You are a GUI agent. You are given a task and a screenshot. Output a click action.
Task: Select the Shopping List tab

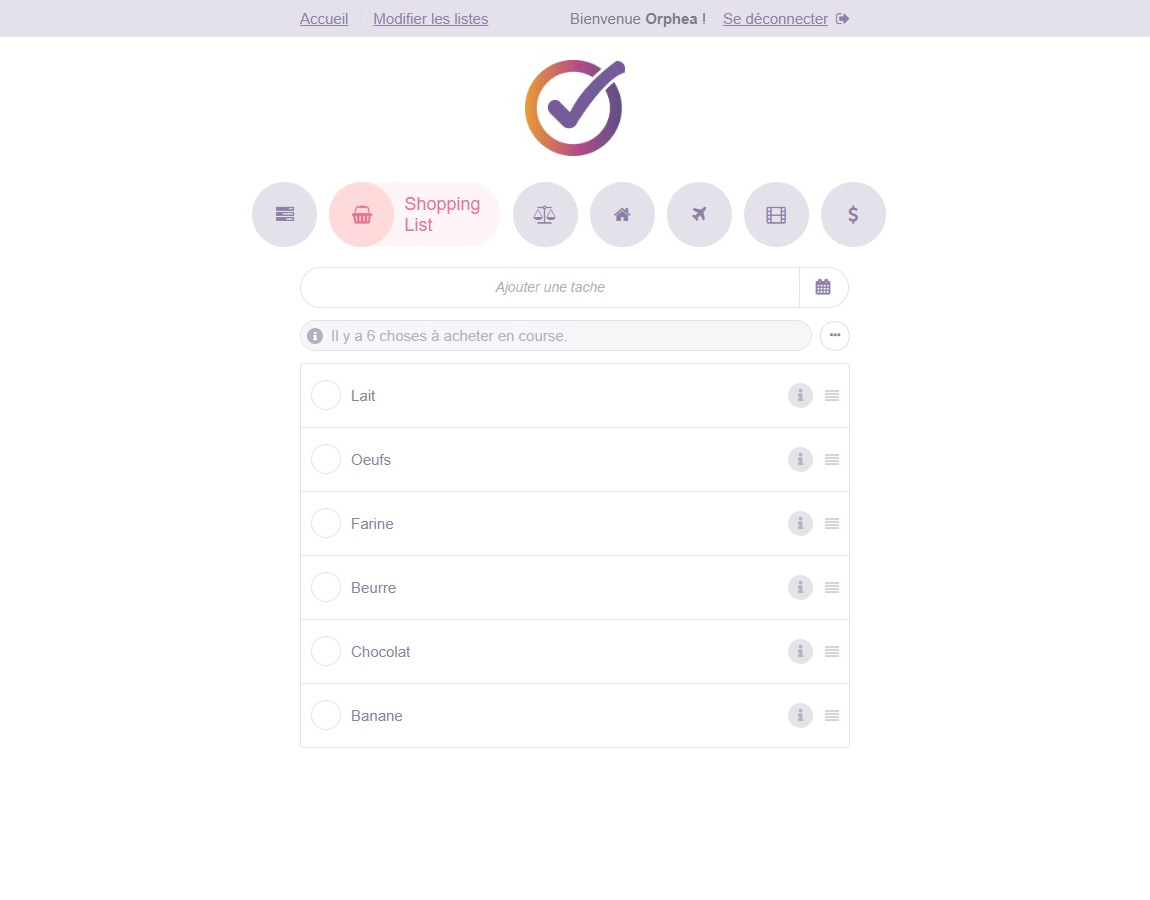pos(414,214)
